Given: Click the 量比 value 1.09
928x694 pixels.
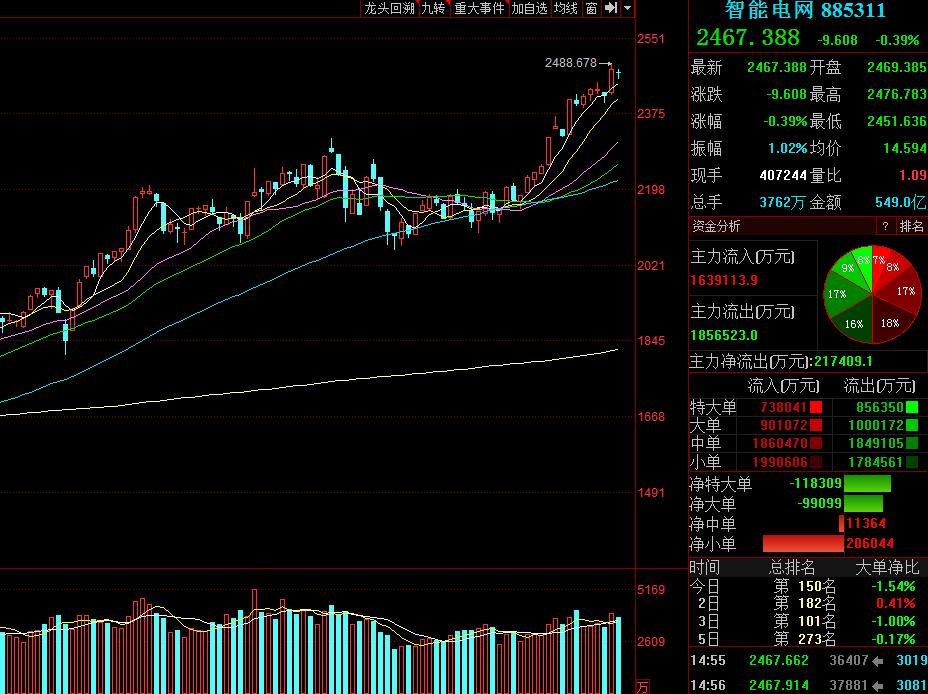Looking at the screenshot, I should coord(914,175).
